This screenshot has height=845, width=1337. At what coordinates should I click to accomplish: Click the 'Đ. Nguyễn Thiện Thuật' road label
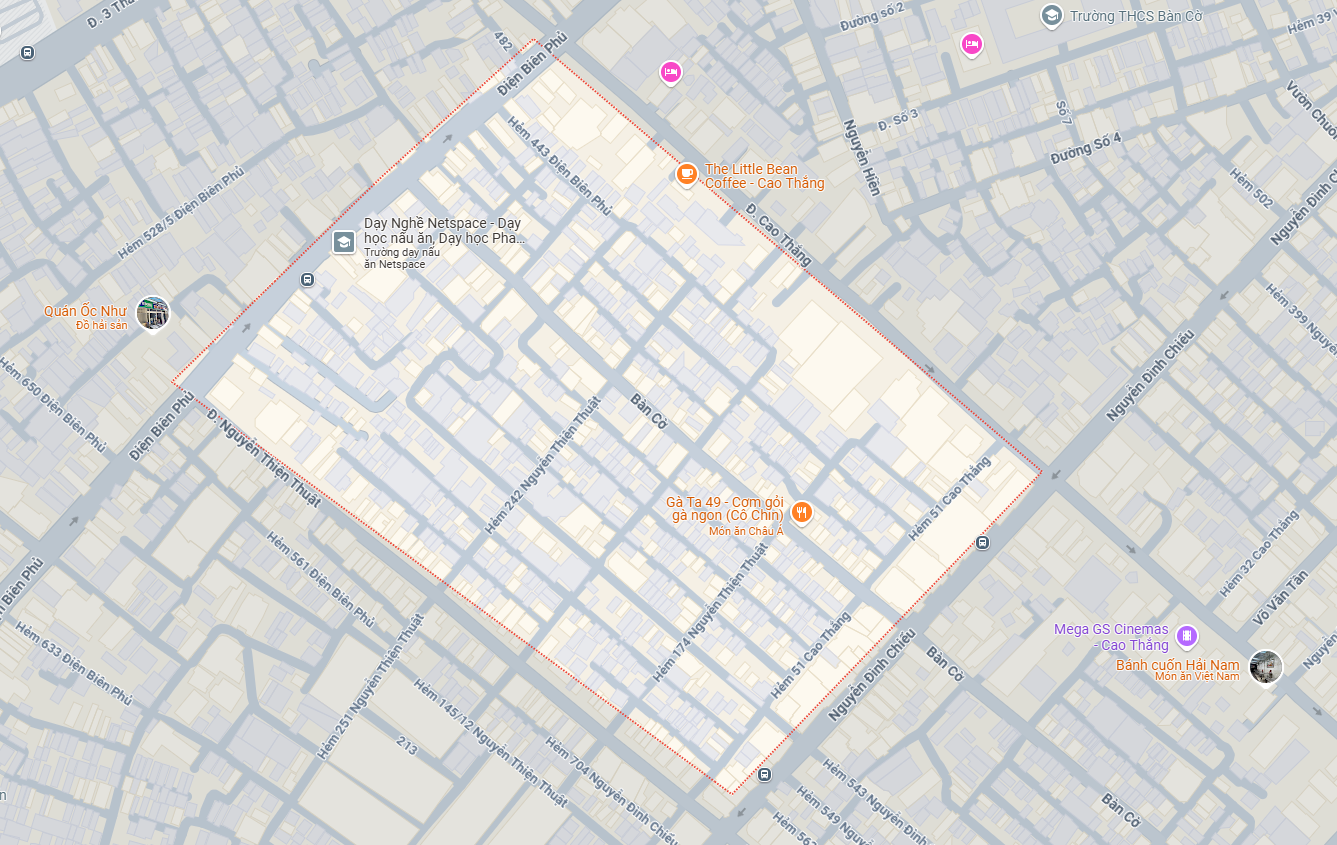264,457
